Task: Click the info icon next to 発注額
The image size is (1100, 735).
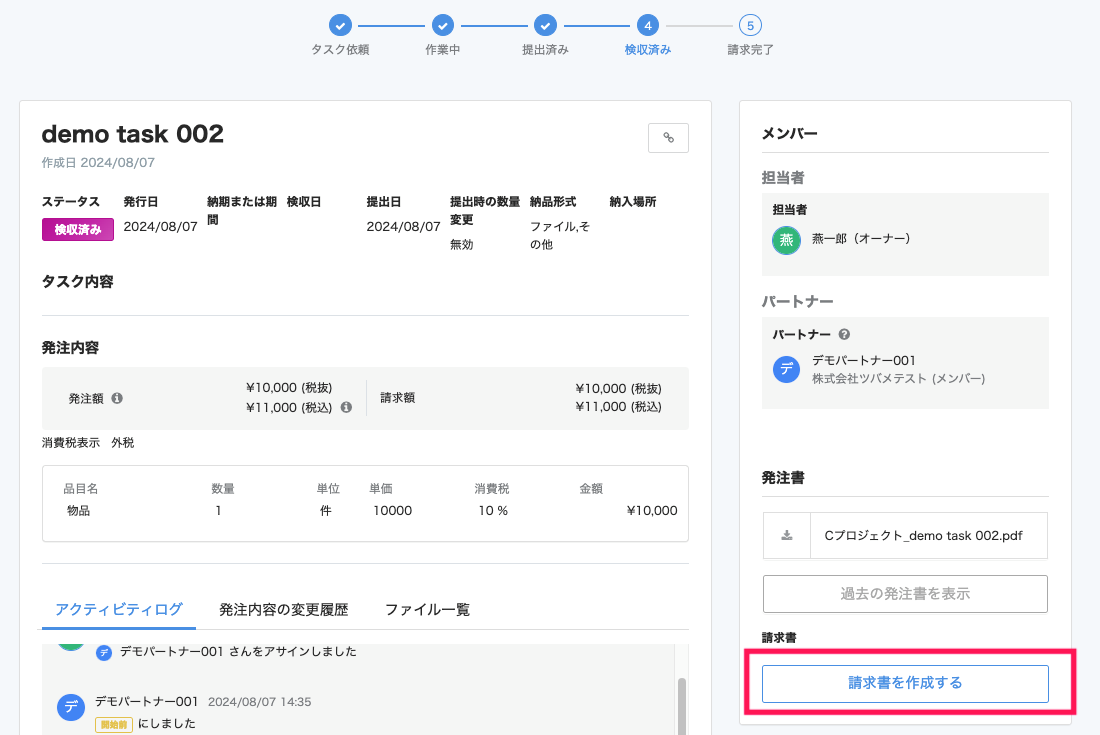Action: point(117,398)
